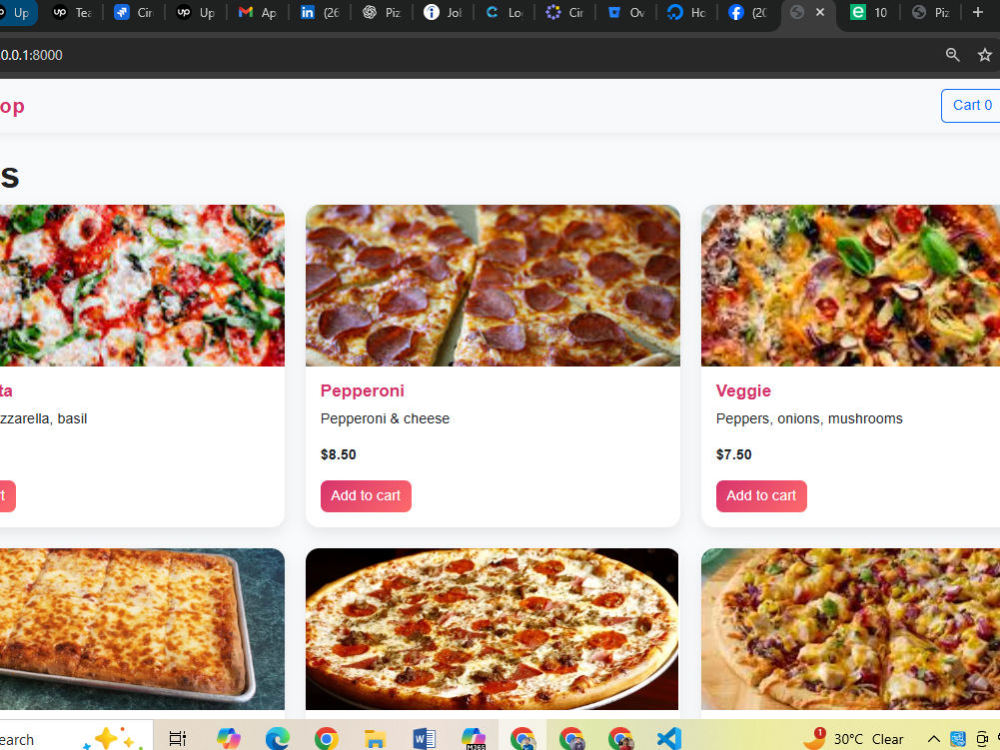Click the price '$7.50'
Screen dimensions: 1000x750
733,455
